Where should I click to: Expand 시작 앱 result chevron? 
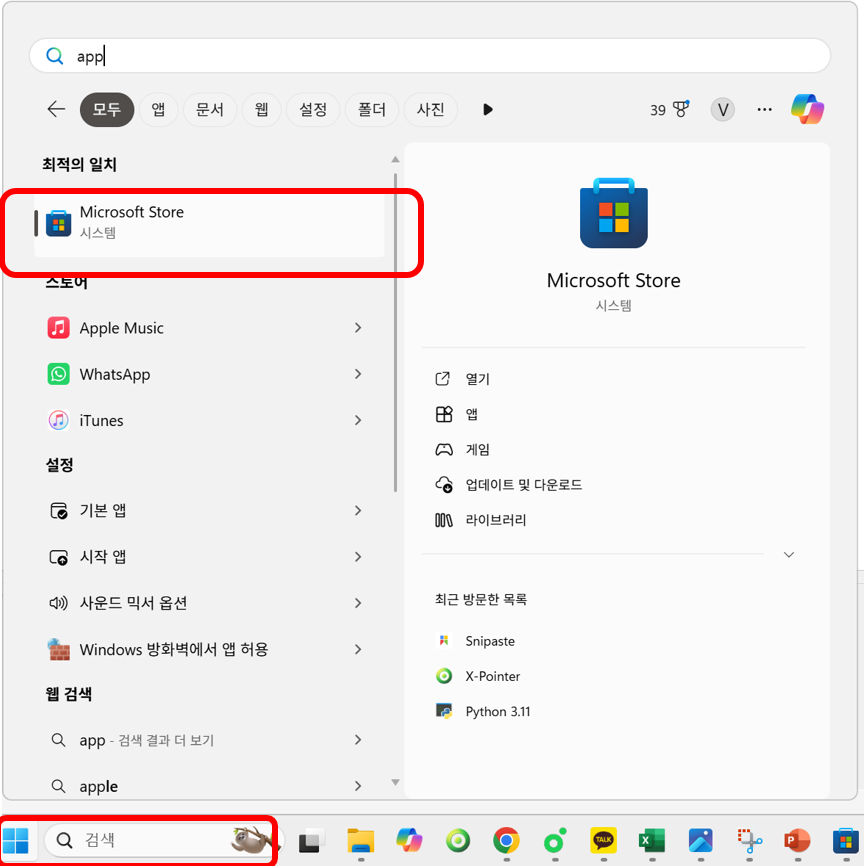coord(358,557)
